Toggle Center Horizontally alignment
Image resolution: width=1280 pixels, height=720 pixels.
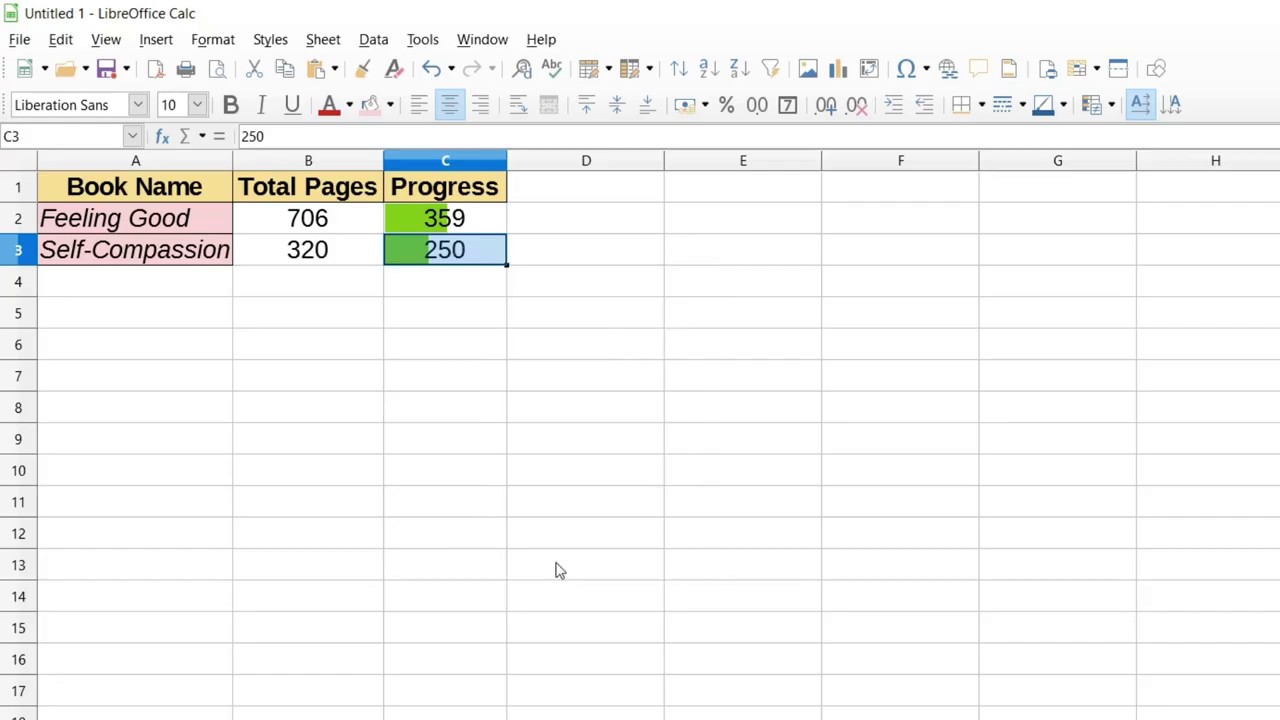click(x=450, y=105)
